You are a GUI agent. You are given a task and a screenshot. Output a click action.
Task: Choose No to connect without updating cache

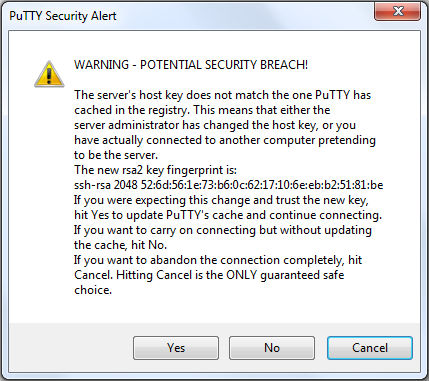tap(272, 348)
